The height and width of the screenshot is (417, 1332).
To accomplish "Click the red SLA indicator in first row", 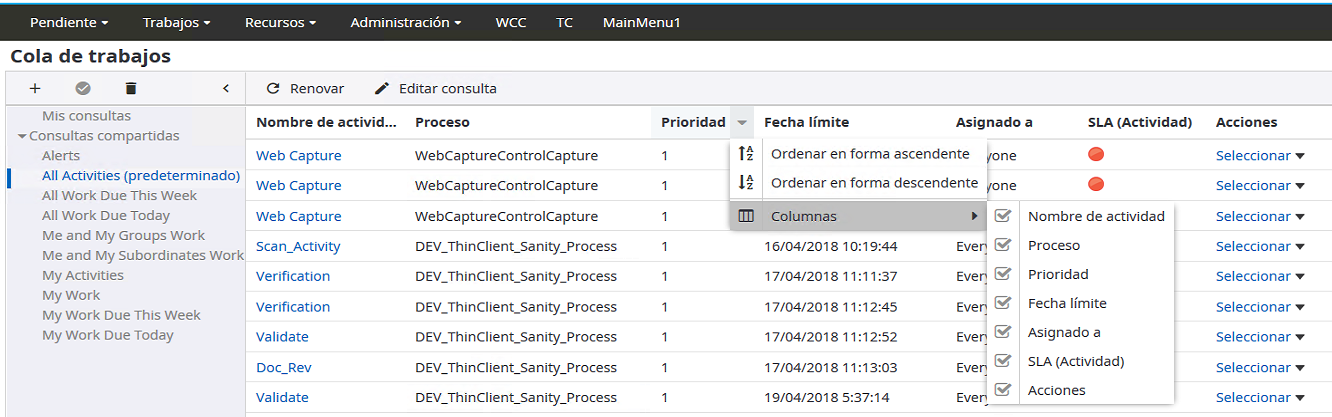I will (1096, 155).
